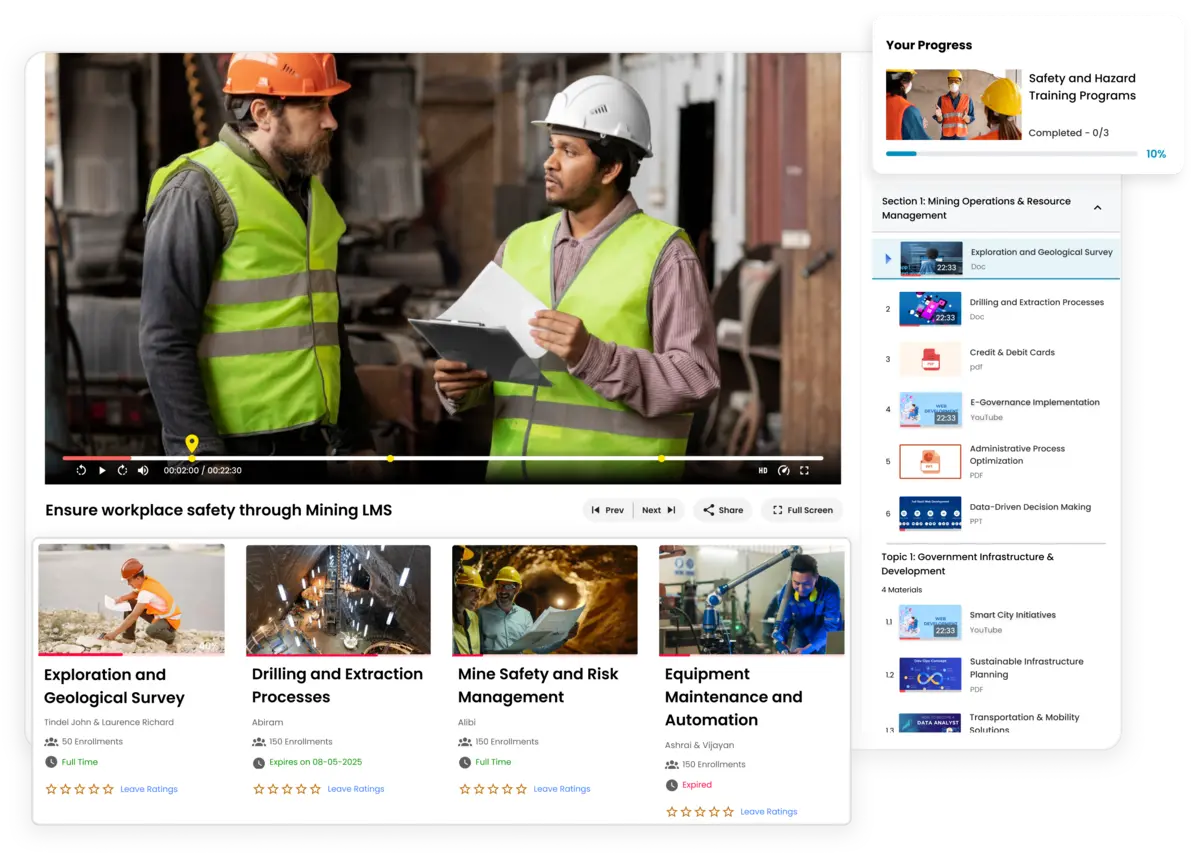Screen dimensions: 1200x854
Task: Click the skip-forward icon beside Next
Action: click(673, 510)
